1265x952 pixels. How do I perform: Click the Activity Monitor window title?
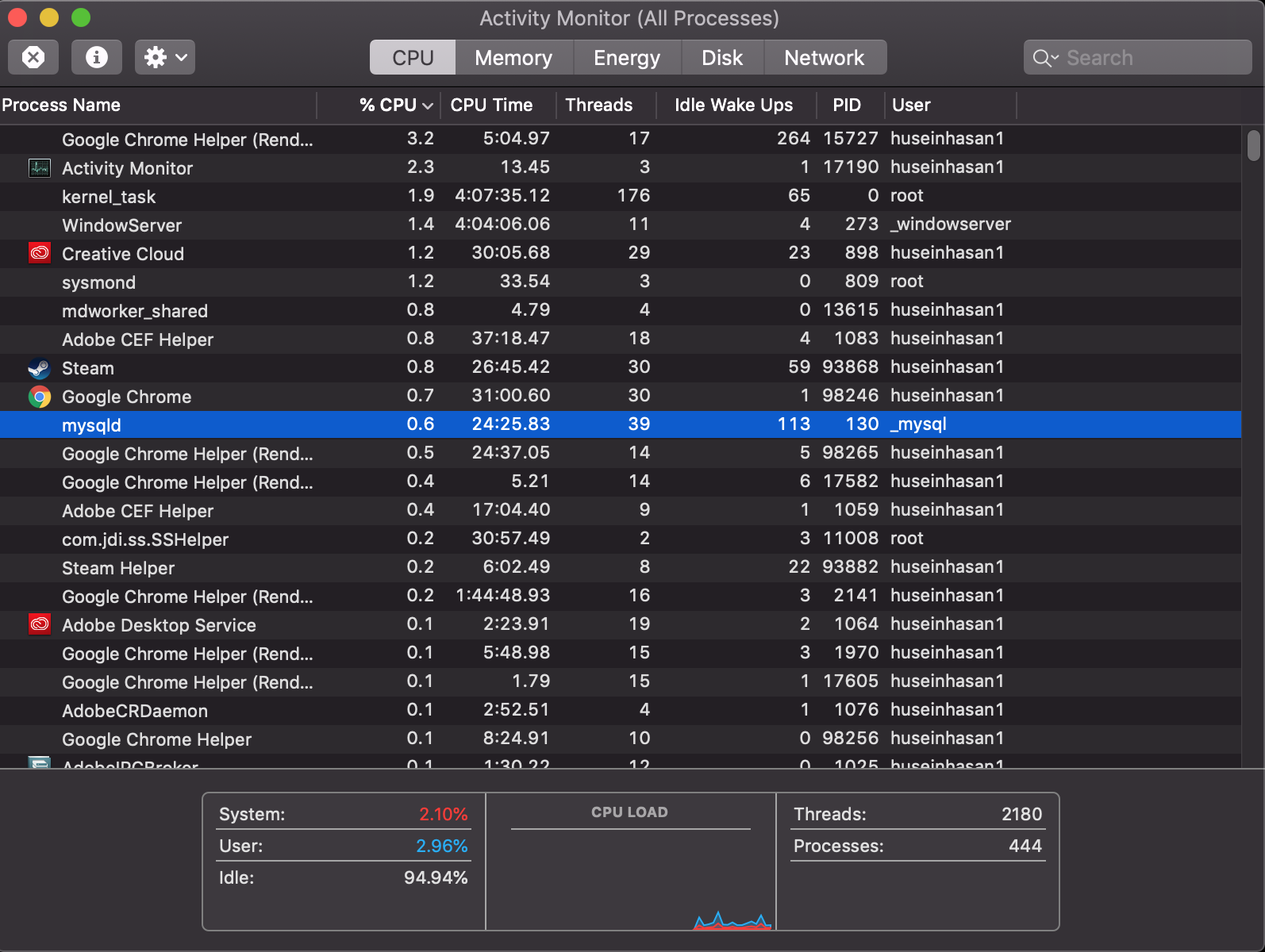(x=629, y=18)
